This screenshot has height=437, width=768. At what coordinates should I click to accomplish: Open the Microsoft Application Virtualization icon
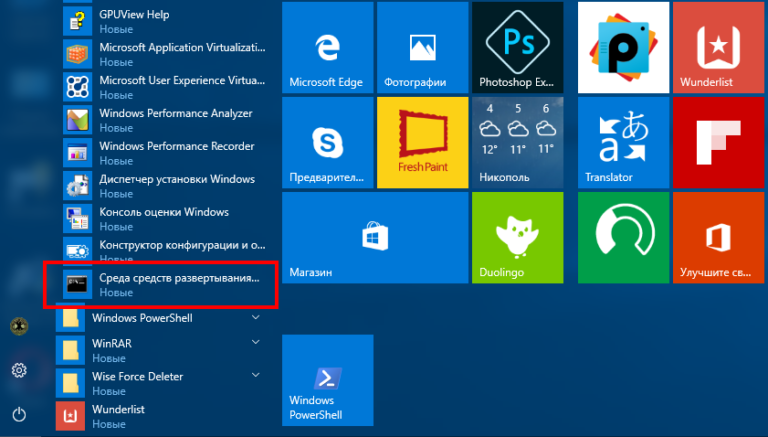pos(77,54)
